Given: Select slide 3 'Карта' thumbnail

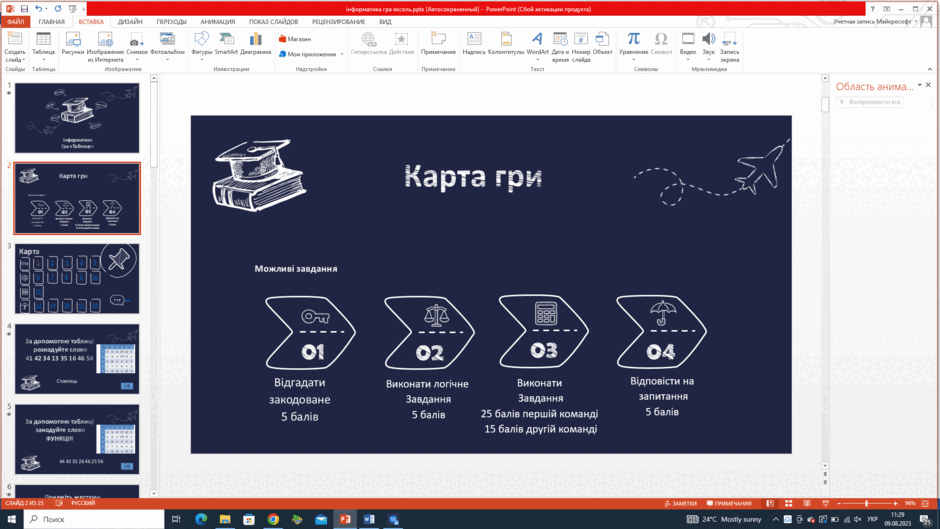Looking at the screenshot, I should 77,278.
